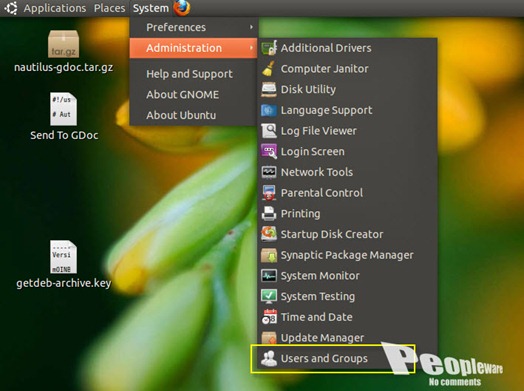Viewport: 524px width, 391px height.
Task: Click the Parental Control icon
Action: 269,193
